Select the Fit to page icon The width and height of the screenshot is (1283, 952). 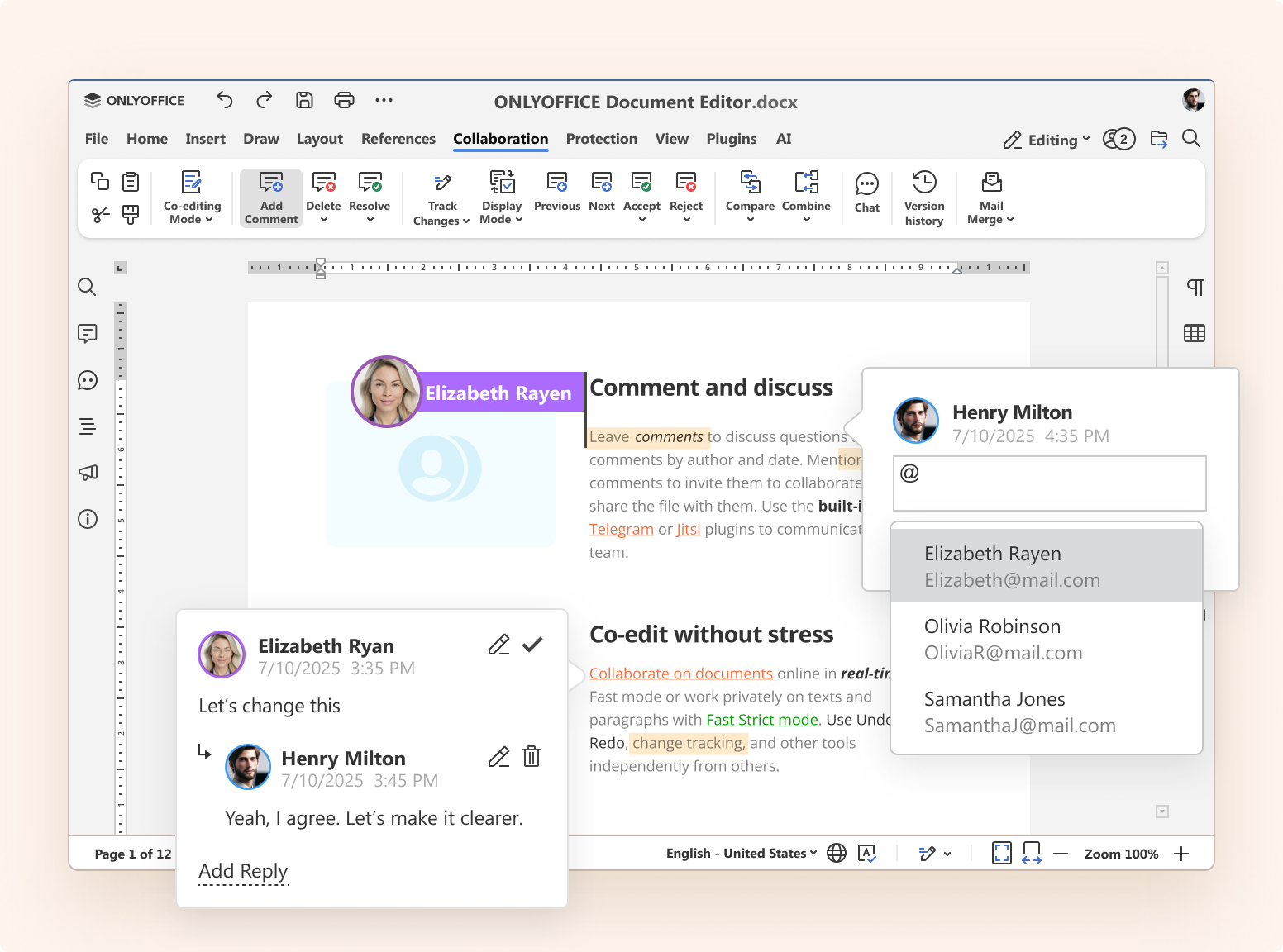point(1001,853)
